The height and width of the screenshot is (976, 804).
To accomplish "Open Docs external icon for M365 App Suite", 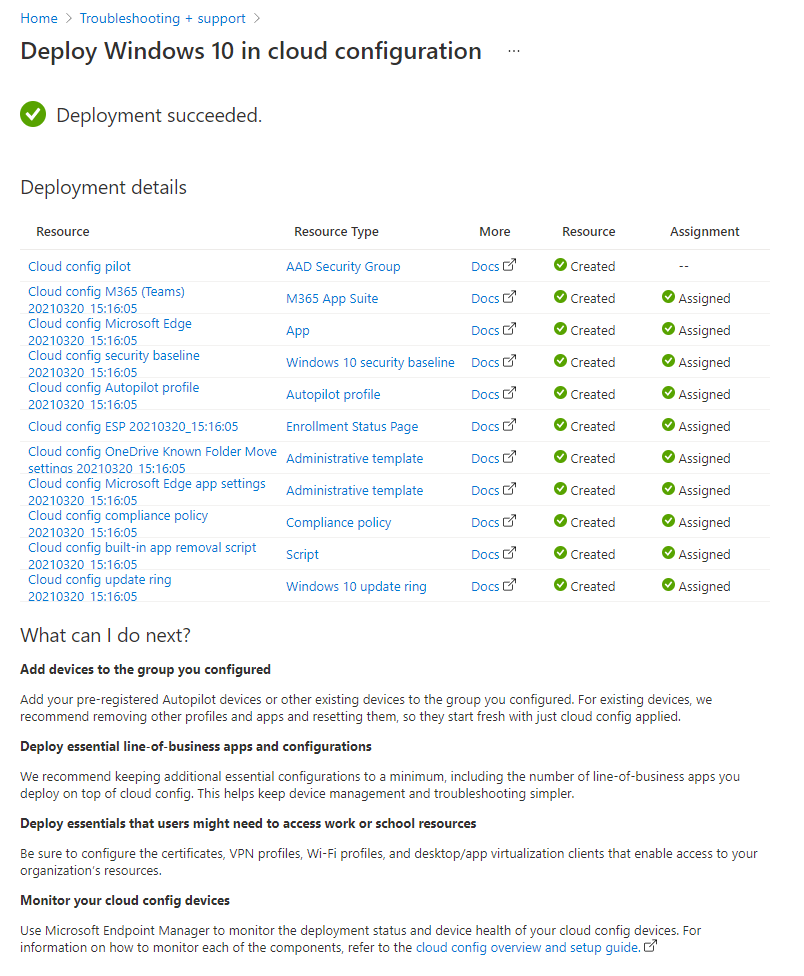I will click(510, 297).
